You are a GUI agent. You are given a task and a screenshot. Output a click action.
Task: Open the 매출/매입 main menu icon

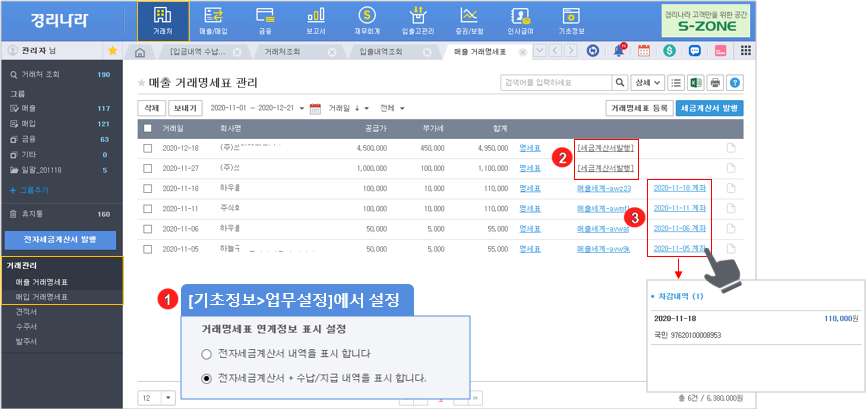pyautogui.click(x=213, y=20)
